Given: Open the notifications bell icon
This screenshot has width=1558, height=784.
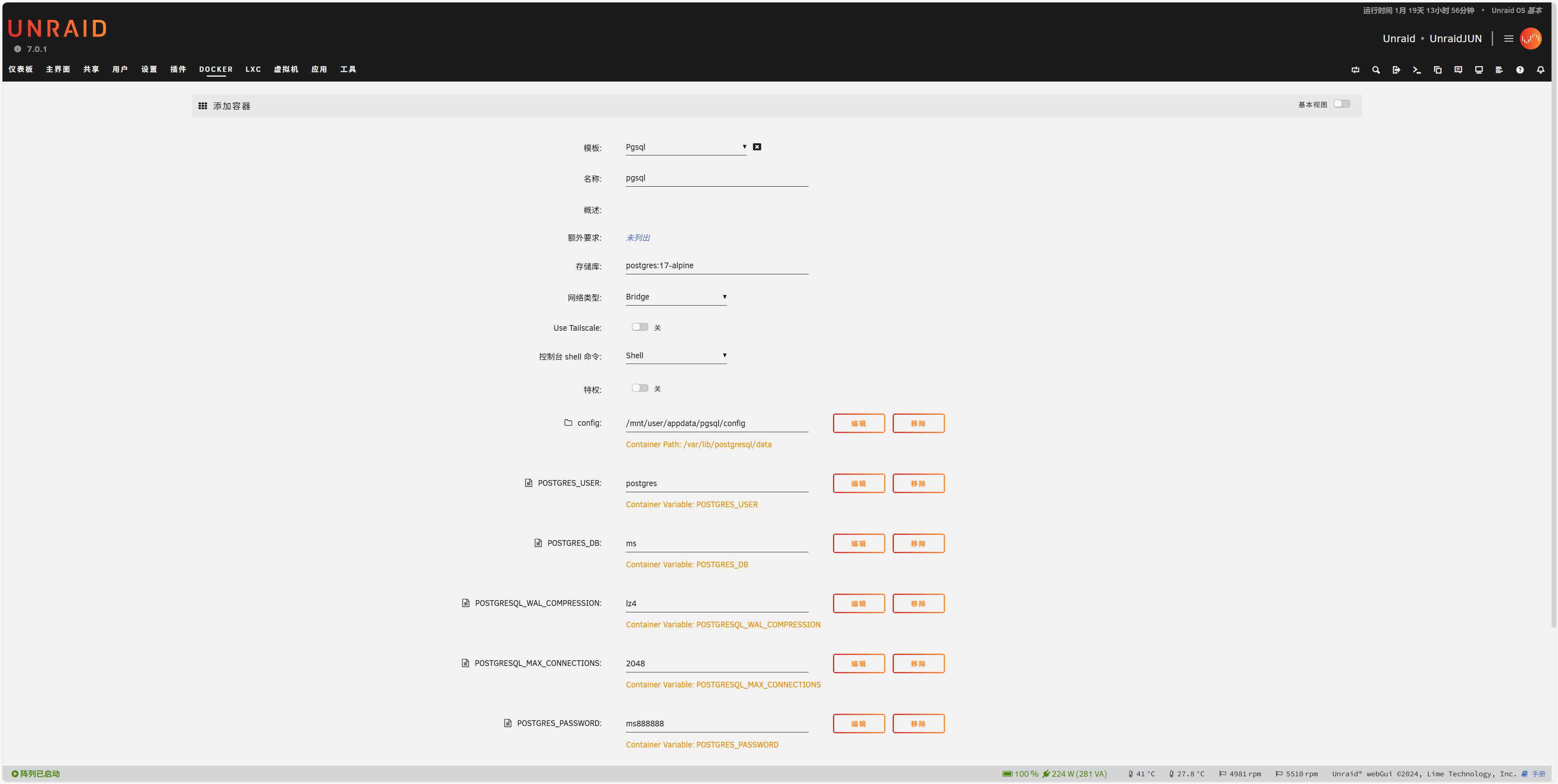Looking at the screenshot, I should tap(1541, 69).
